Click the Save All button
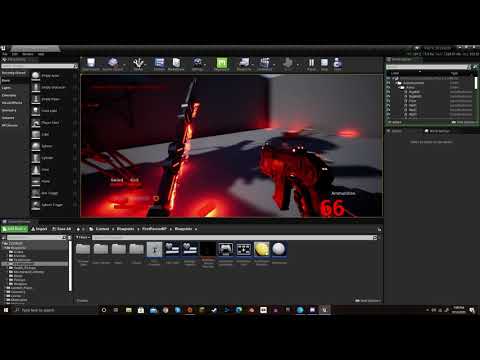Screen dimensions: 480x360 [x=62, y=229]
